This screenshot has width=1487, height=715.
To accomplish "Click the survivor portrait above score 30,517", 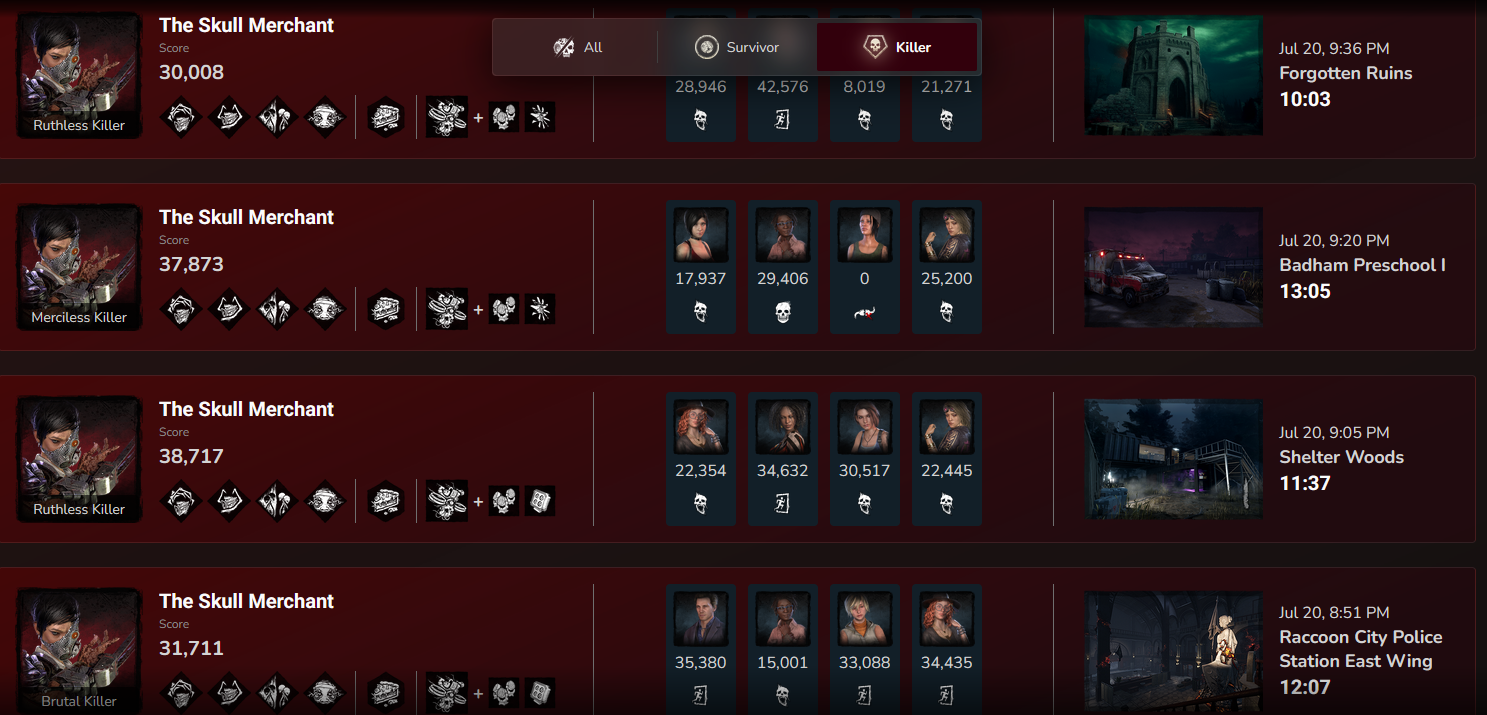I will point(865,428).
